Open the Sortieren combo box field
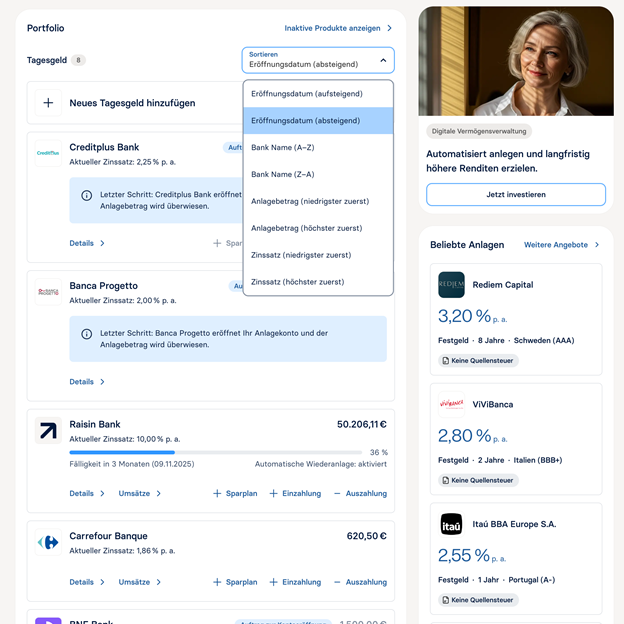 318,60
